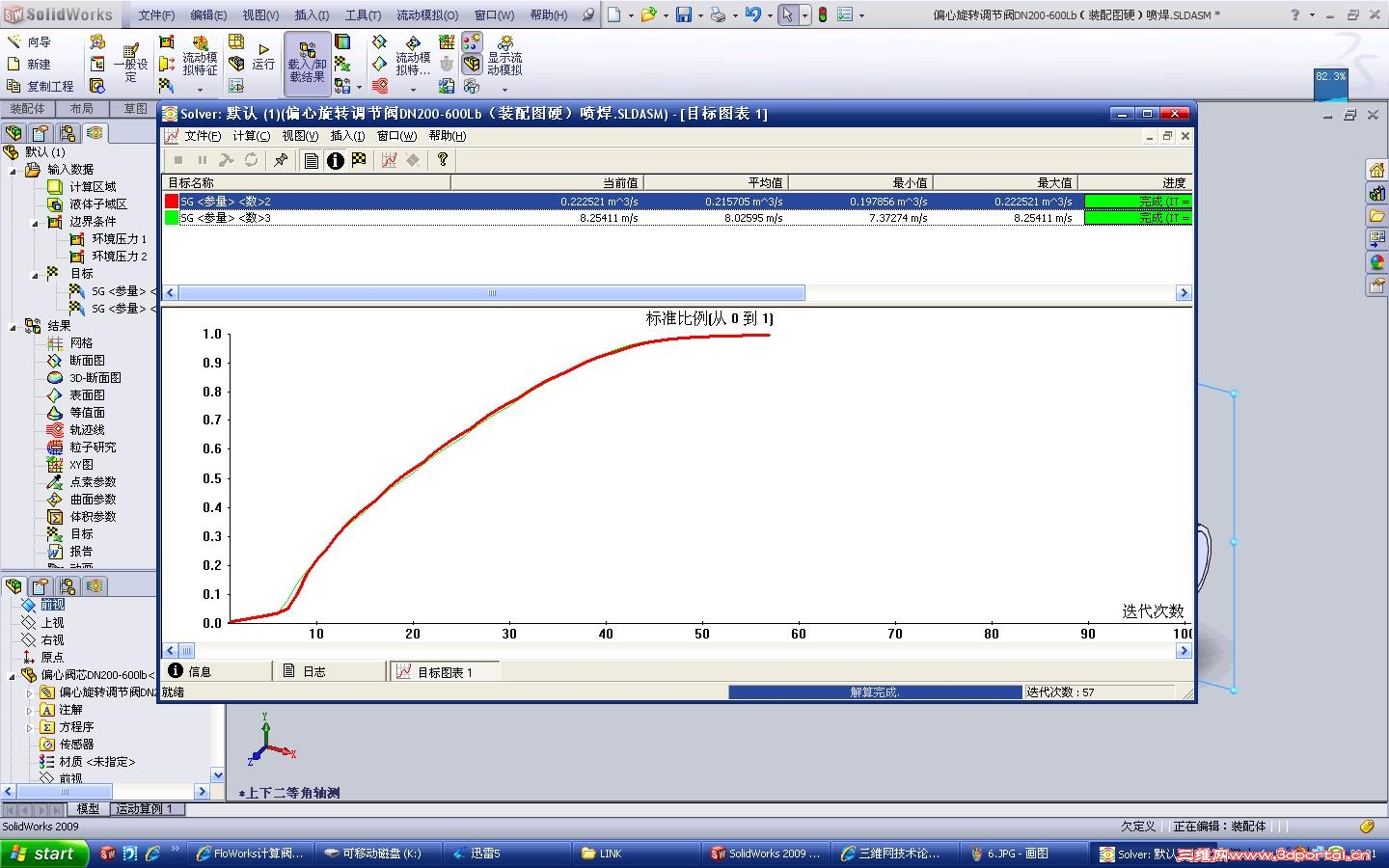
Task: Click the Print icon in top toolbar
Action: pyautogui.click(x=718, y=14)
